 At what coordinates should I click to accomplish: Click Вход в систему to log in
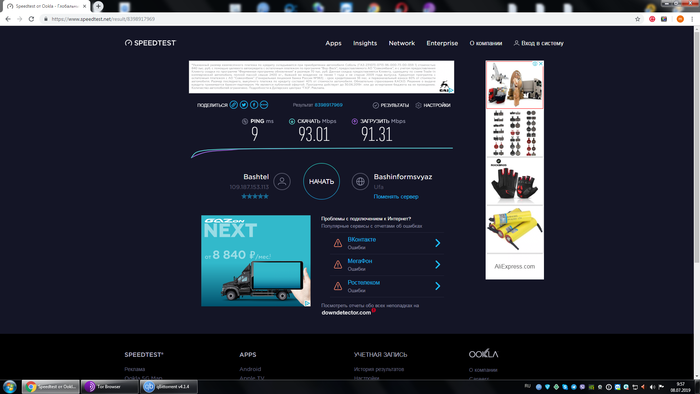click(x=538, y=43)
